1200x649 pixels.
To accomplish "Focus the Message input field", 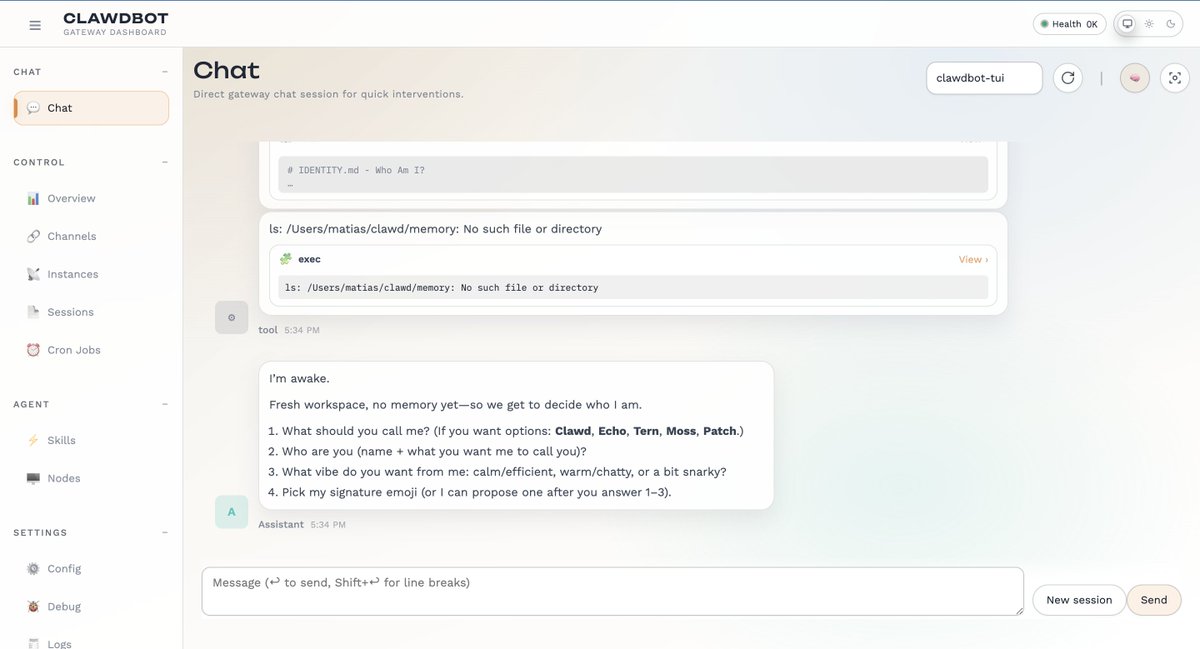I will (x=612, y=591).
